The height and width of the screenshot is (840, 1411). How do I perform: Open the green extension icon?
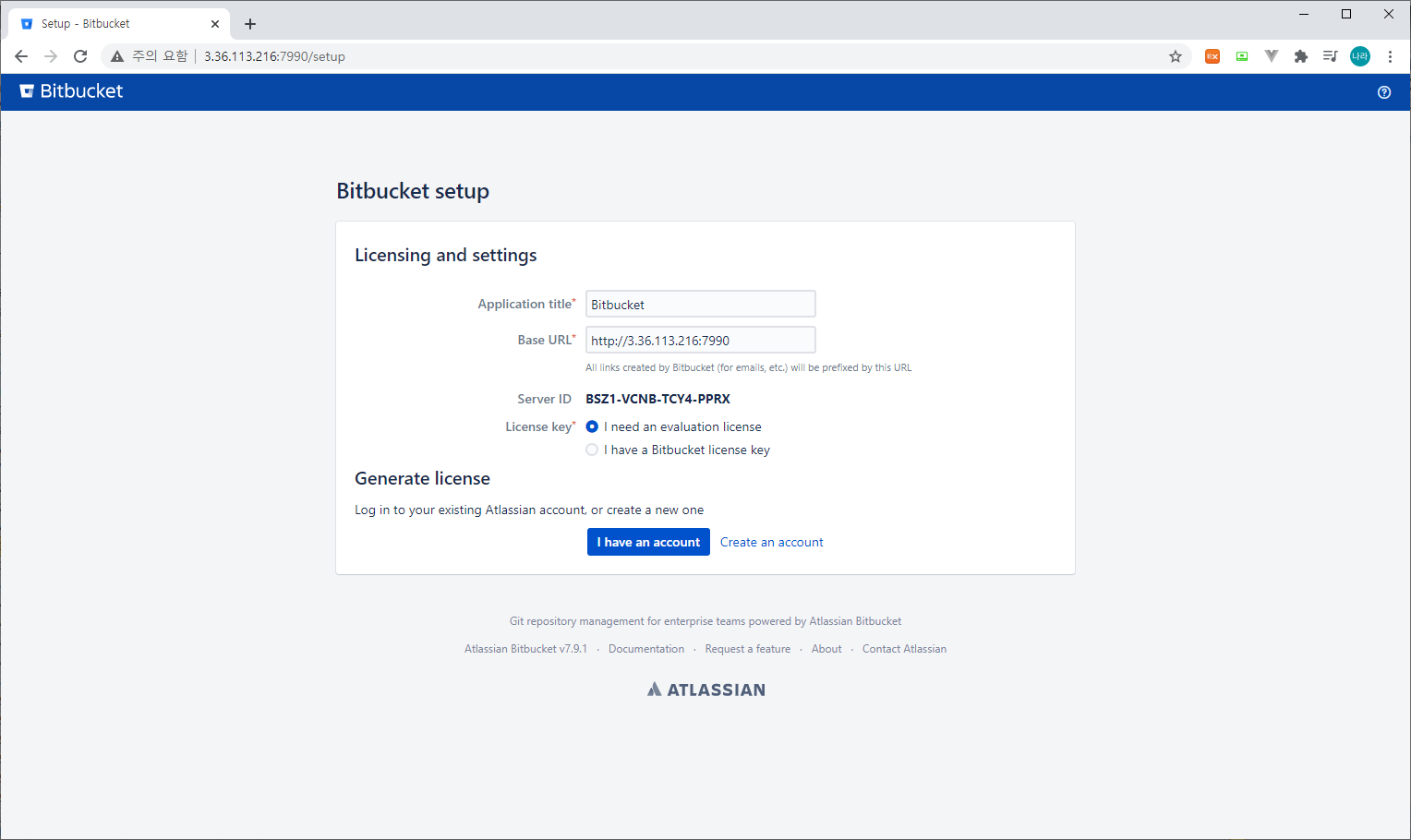(1242, 56)
